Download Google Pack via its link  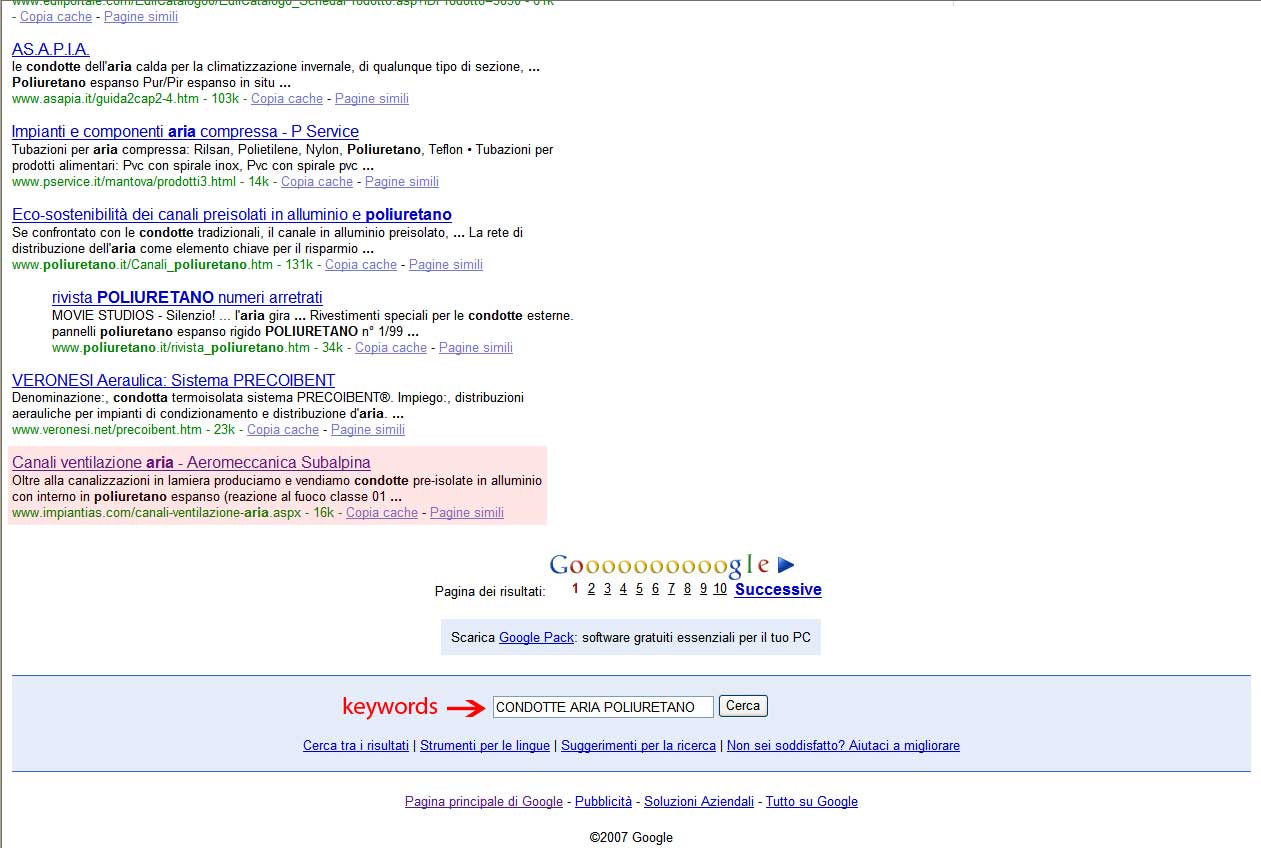[536, 637]
